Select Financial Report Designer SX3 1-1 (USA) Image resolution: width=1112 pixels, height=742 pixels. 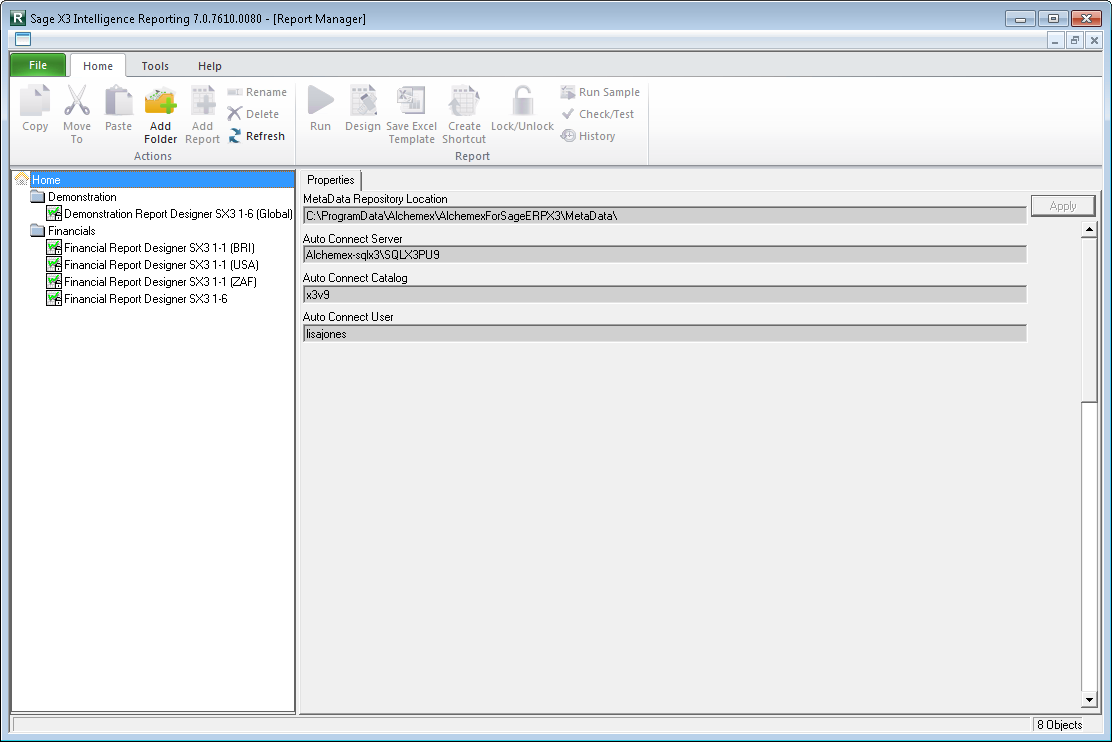coord(161,265)
